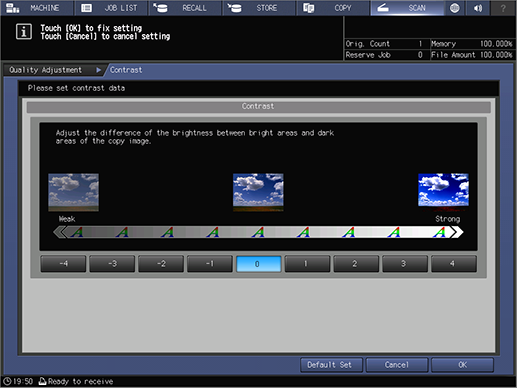Switch to the JOB LIST tab
This screenshot has width=517, height=388.
coord(111,8)
